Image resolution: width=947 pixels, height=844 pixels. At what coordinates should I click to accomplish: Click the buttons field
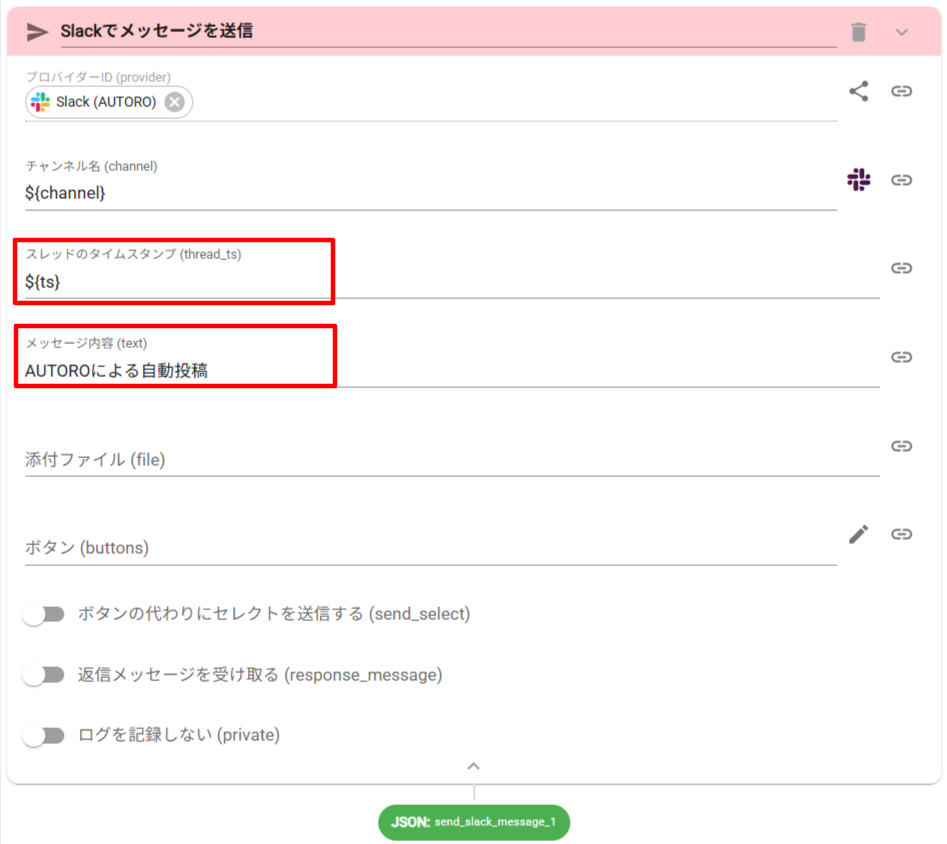tap(431, 548)
